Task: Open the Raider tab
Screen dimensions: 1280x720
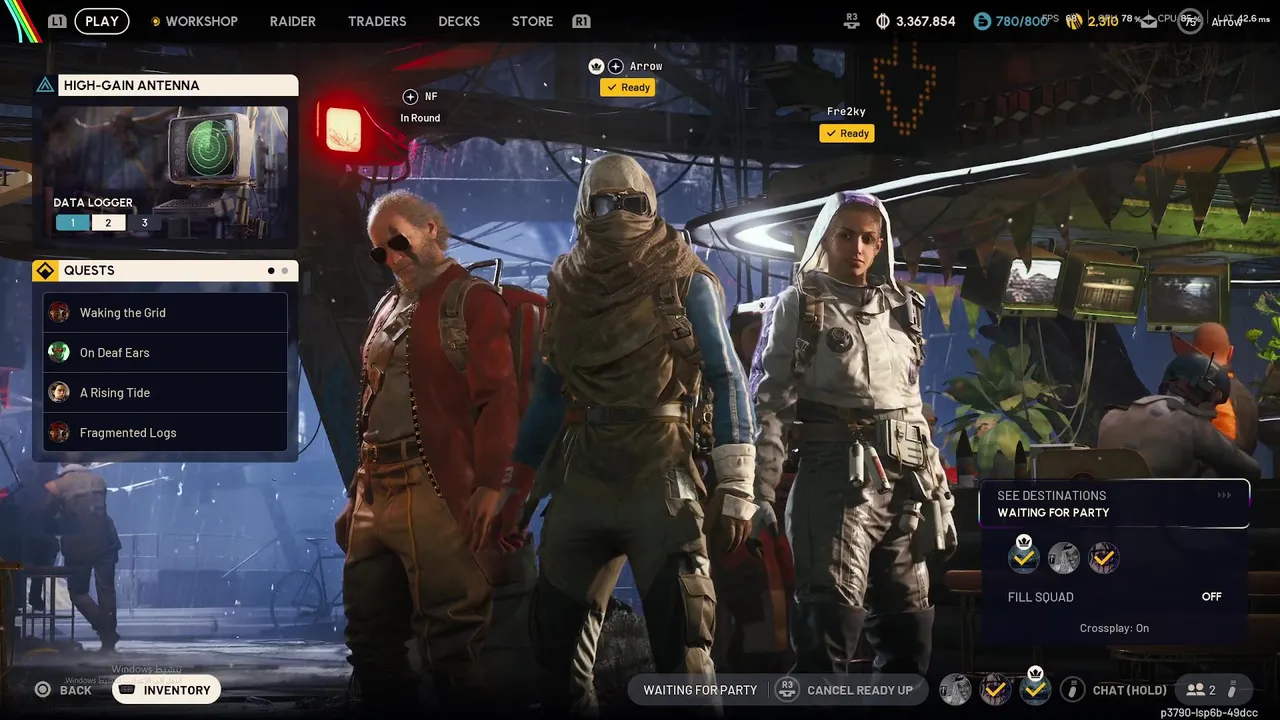Action: (x=293, y=21)
